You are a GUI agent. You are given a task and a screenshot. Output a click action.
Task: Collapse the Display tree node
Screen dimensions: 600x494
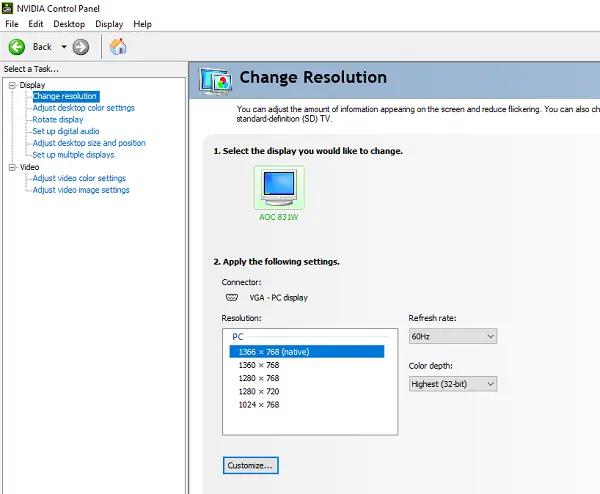pyautogui.click(x=13, y=85)
